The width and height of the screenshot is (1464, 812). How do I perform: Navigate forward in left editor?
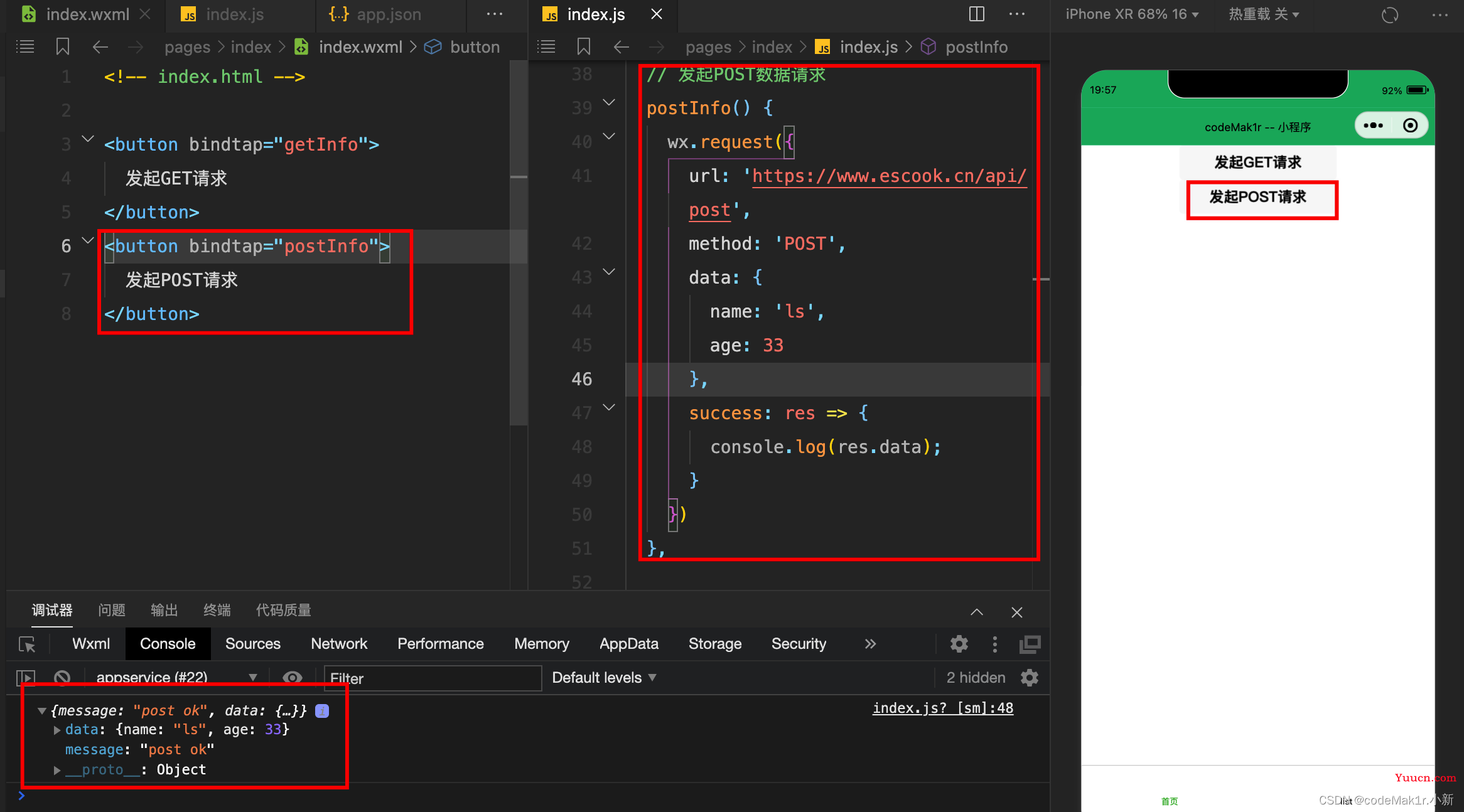click(136, 46)
